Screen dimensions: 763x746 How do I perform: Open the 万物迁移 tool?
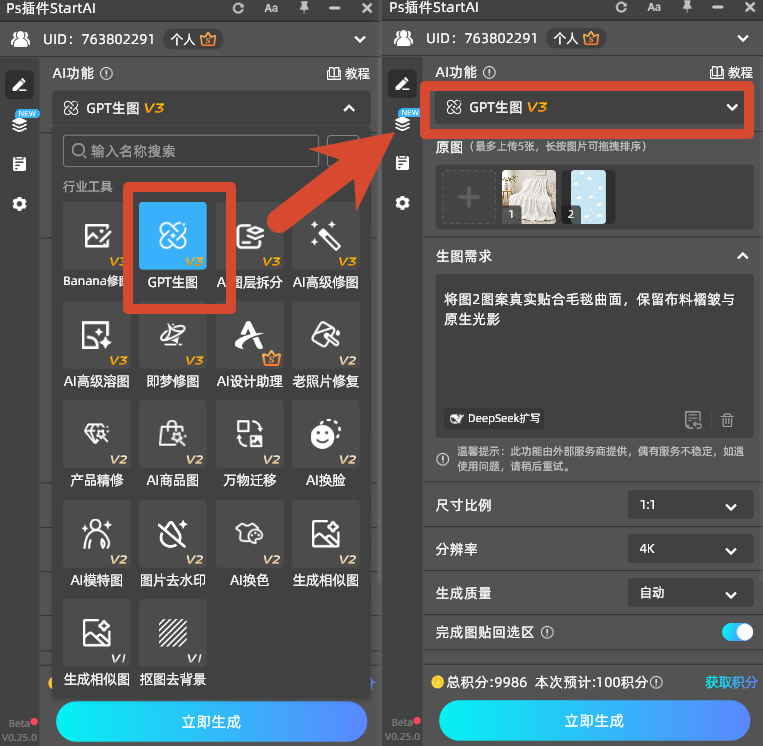pyautogui.click(x=250, y=435)
